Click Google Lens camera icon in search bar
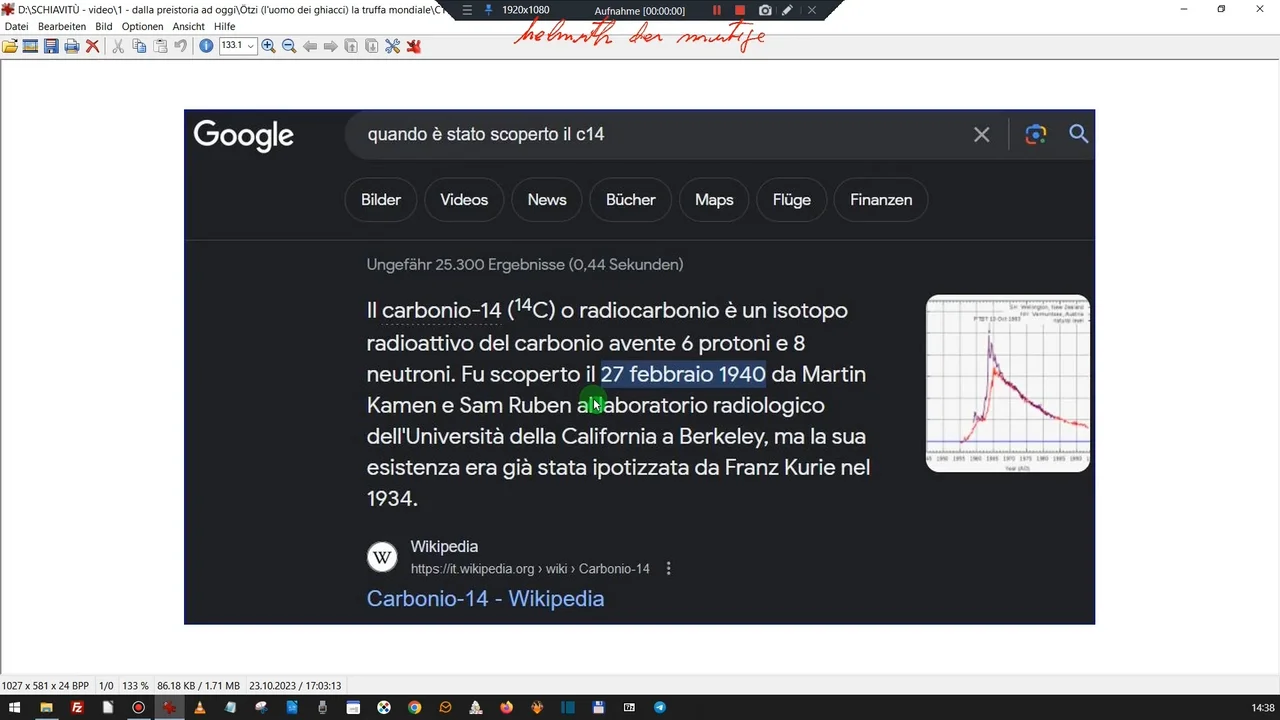 [1035, 134]
